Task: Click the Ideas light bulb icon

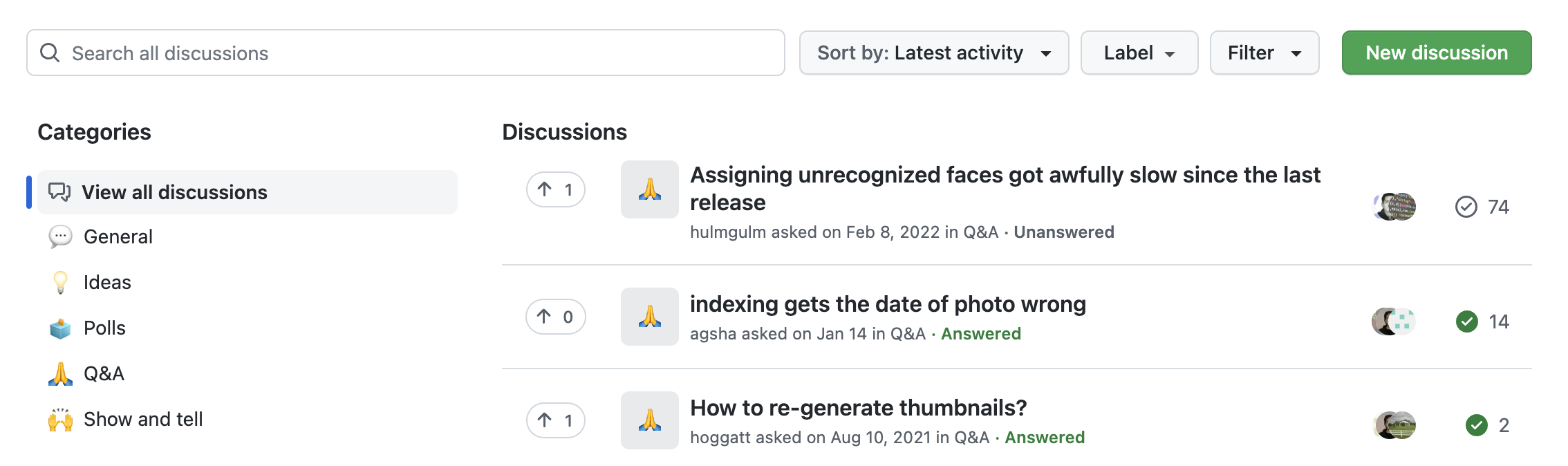Action: click(60, 282)
